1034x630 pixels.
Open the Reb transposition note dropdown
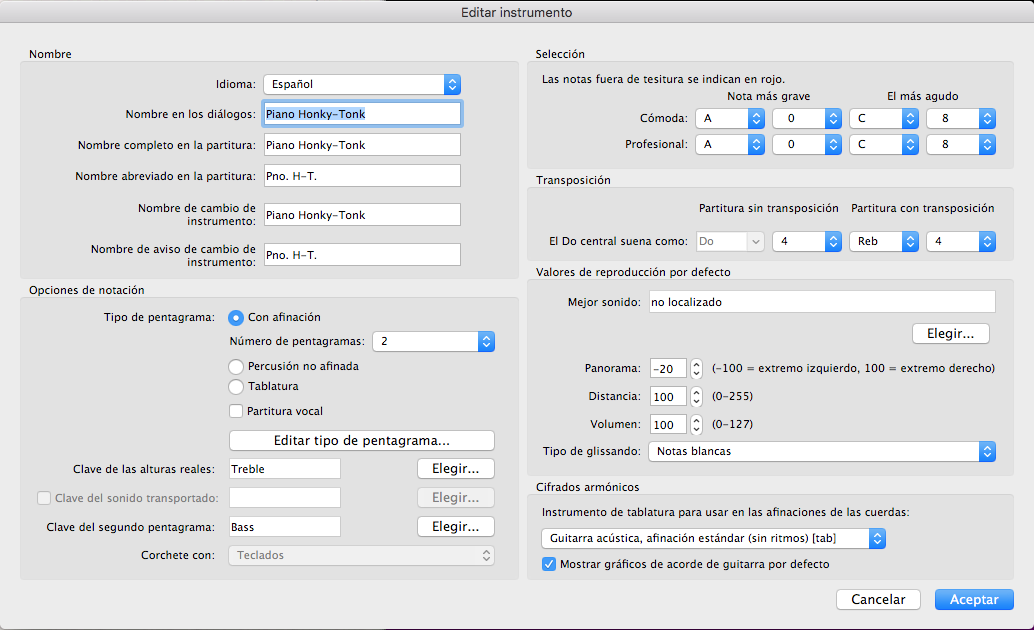click(x=883, y=241)
